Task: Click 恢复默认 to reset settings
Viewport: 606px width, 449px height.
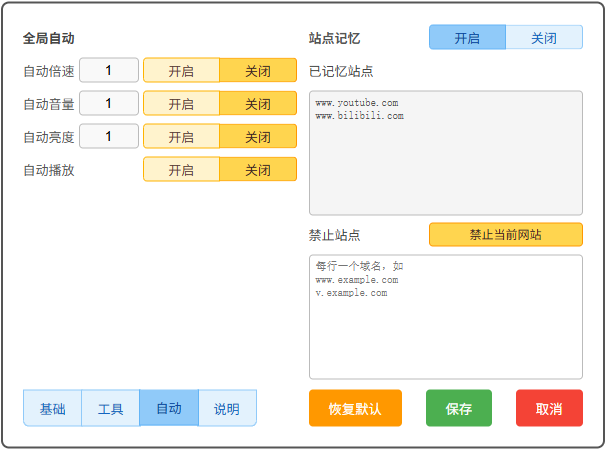Action: click(355, 408)
